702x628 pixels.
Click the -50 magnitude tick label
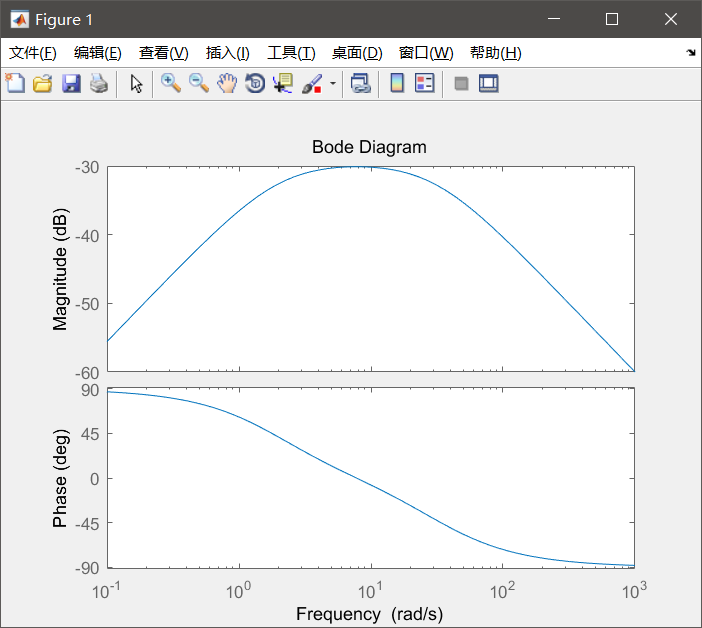(x=87, y=304)
